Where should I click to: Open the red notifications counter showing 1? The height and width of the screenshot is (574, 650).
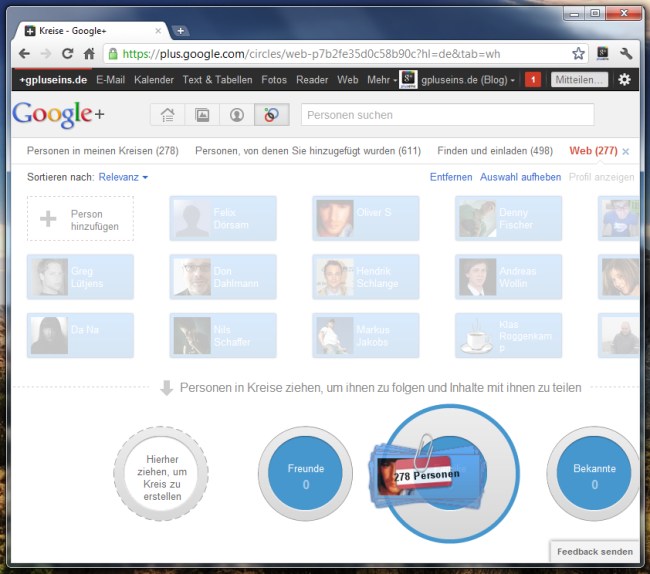click(x=533, y=80)
